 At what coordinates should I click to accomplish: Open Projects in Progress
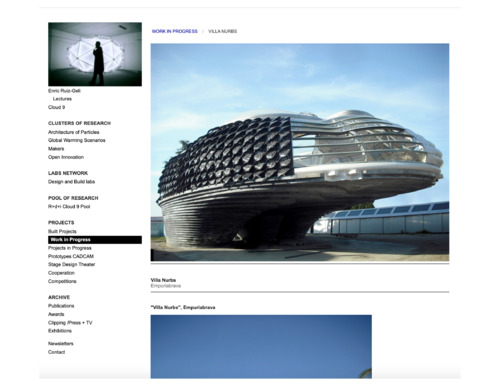click(70, 248)
